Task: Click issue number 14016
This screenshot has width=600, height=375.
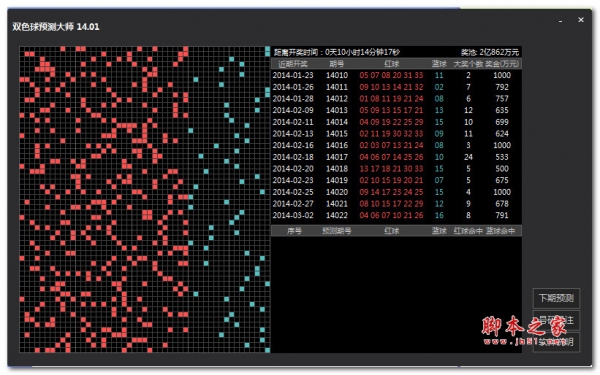Action: [337, 145]
